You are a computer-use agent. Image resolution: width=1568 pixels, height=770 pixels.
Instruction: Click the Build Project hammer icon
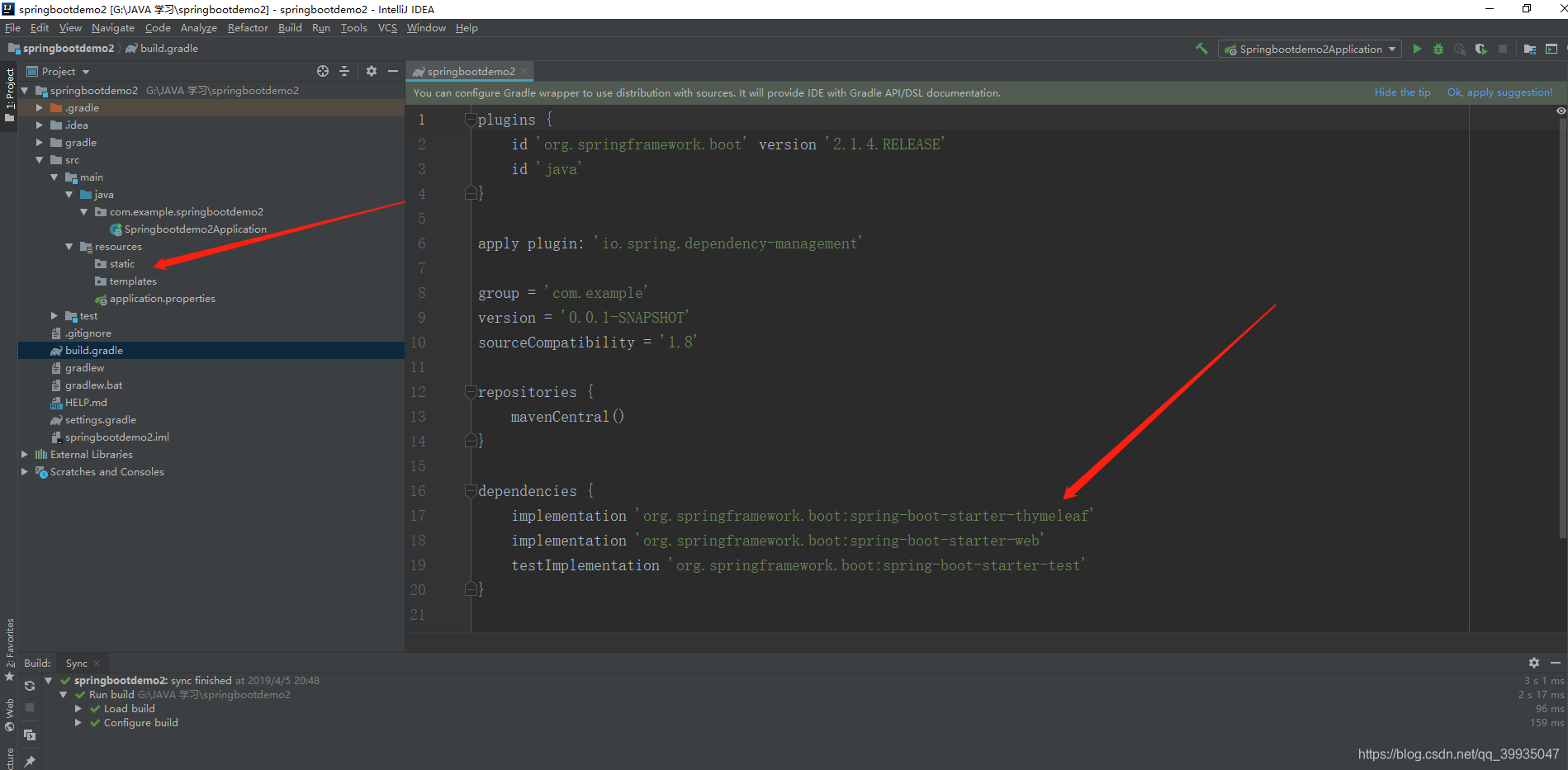(x=1201, y=49)
